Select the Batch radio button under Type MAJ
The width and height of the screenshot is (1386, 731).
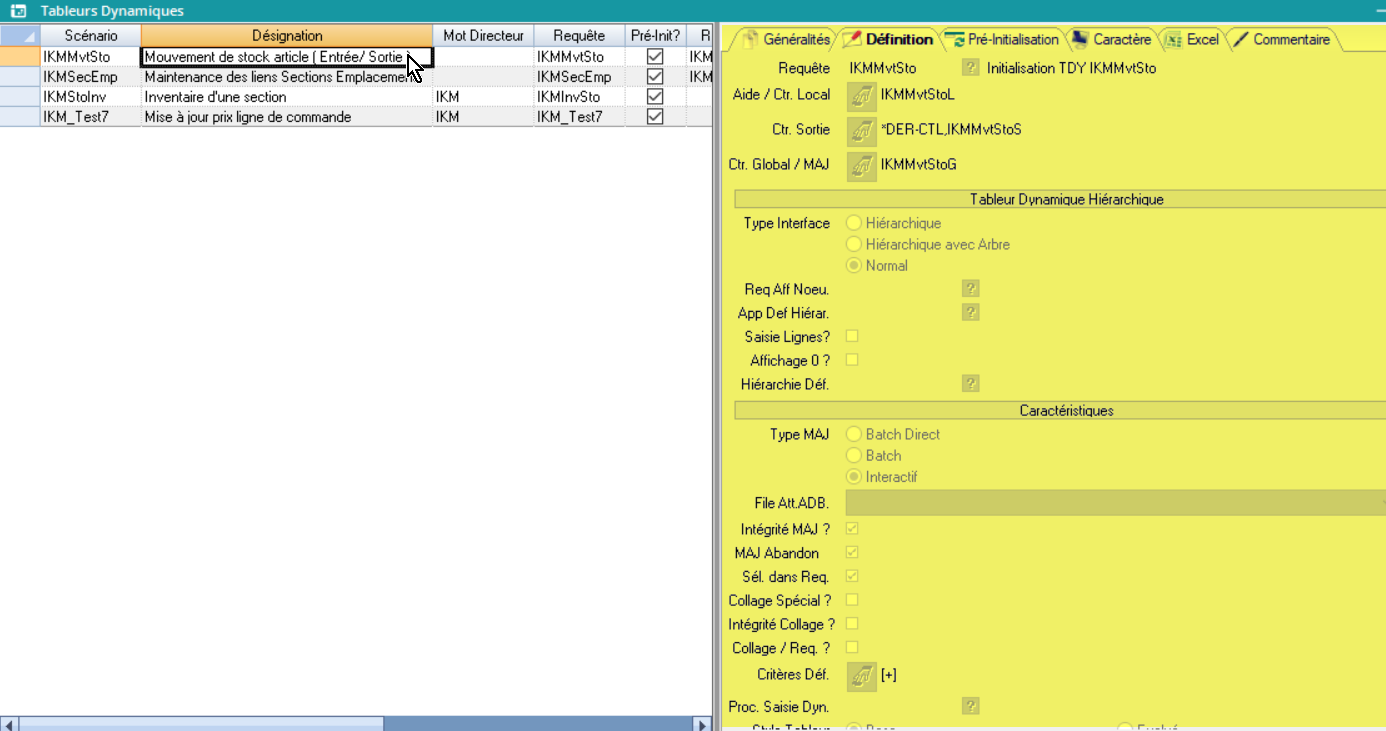click(x=852, y=455)
